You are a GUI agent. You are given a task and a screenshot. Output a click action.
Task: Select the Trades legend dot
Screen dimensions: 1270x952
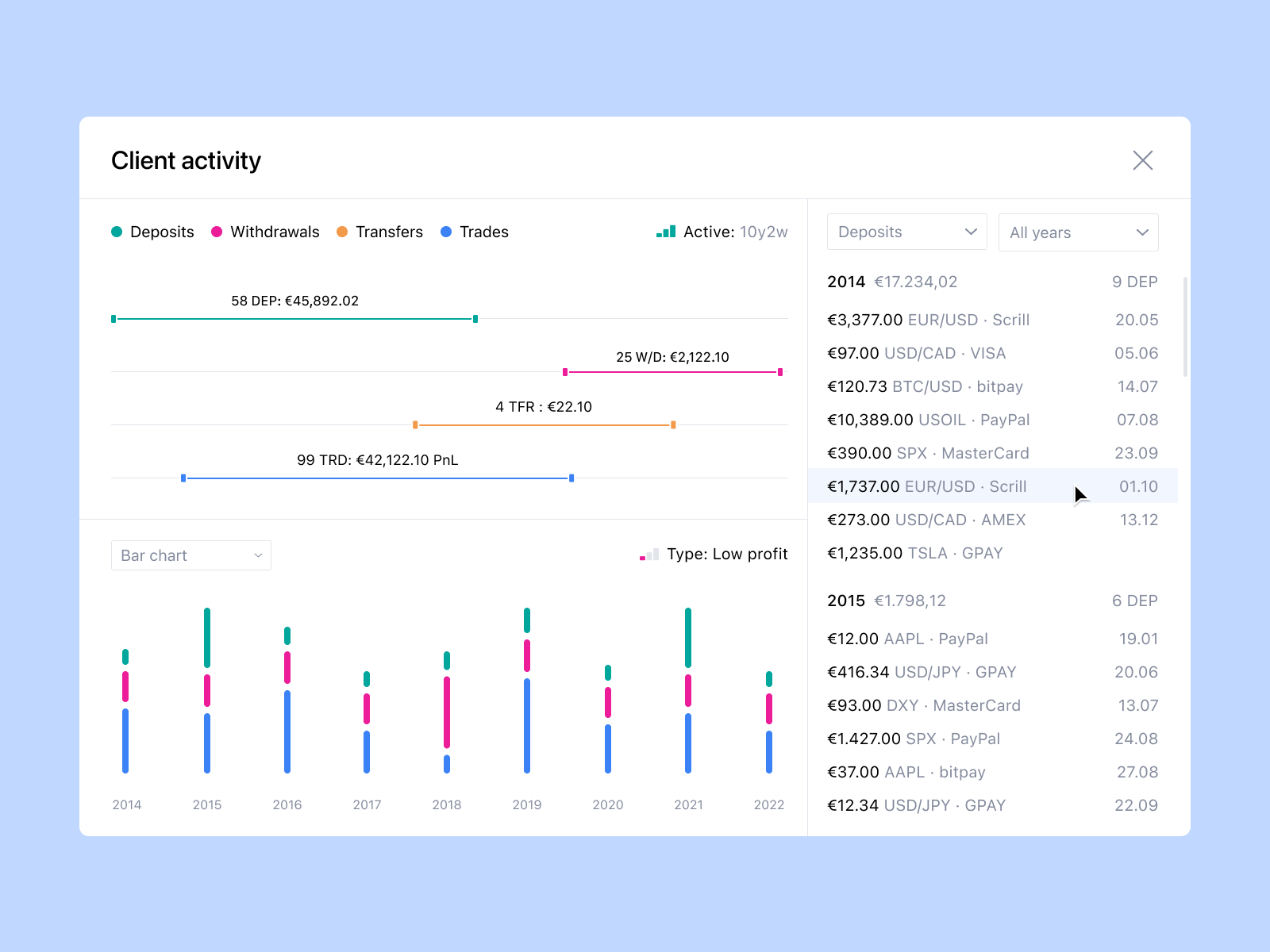point(447,232)
